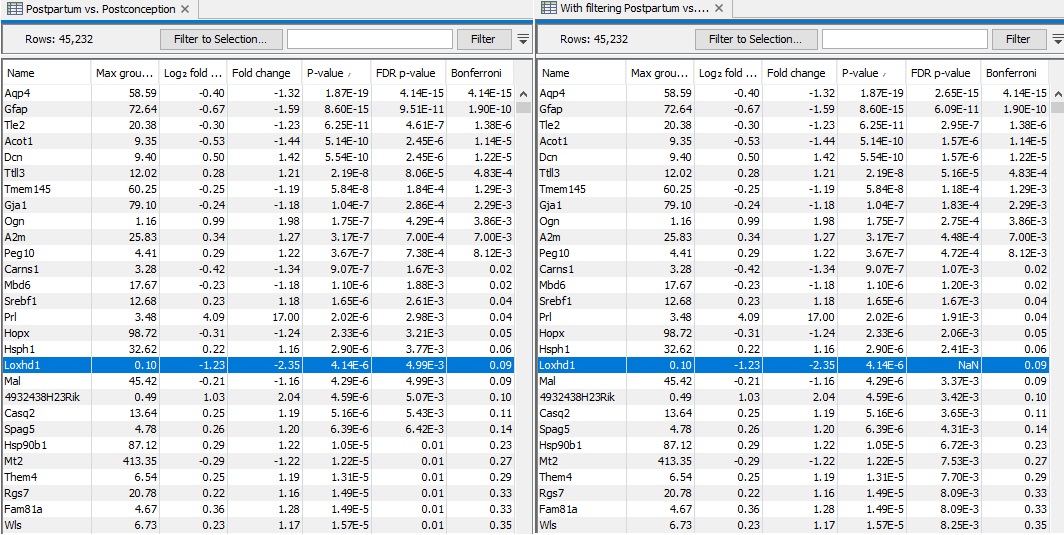
Task: Select Ogn row in right table
Action: [x=793, y=221]
